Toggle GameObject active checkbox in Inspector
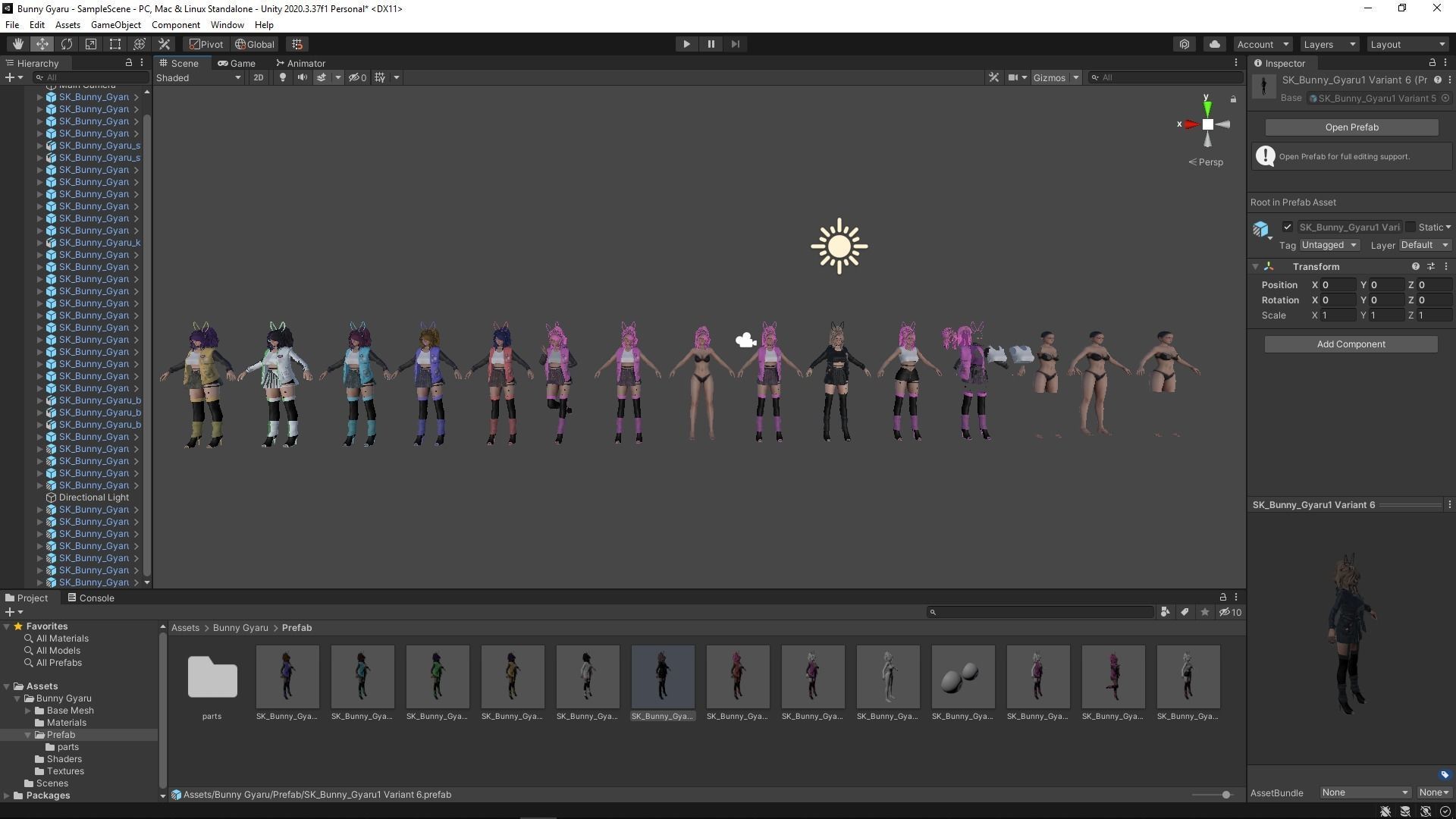The height and width of the screenshot is (819, 1456). pyautogui.click(x=1288, y=227)
